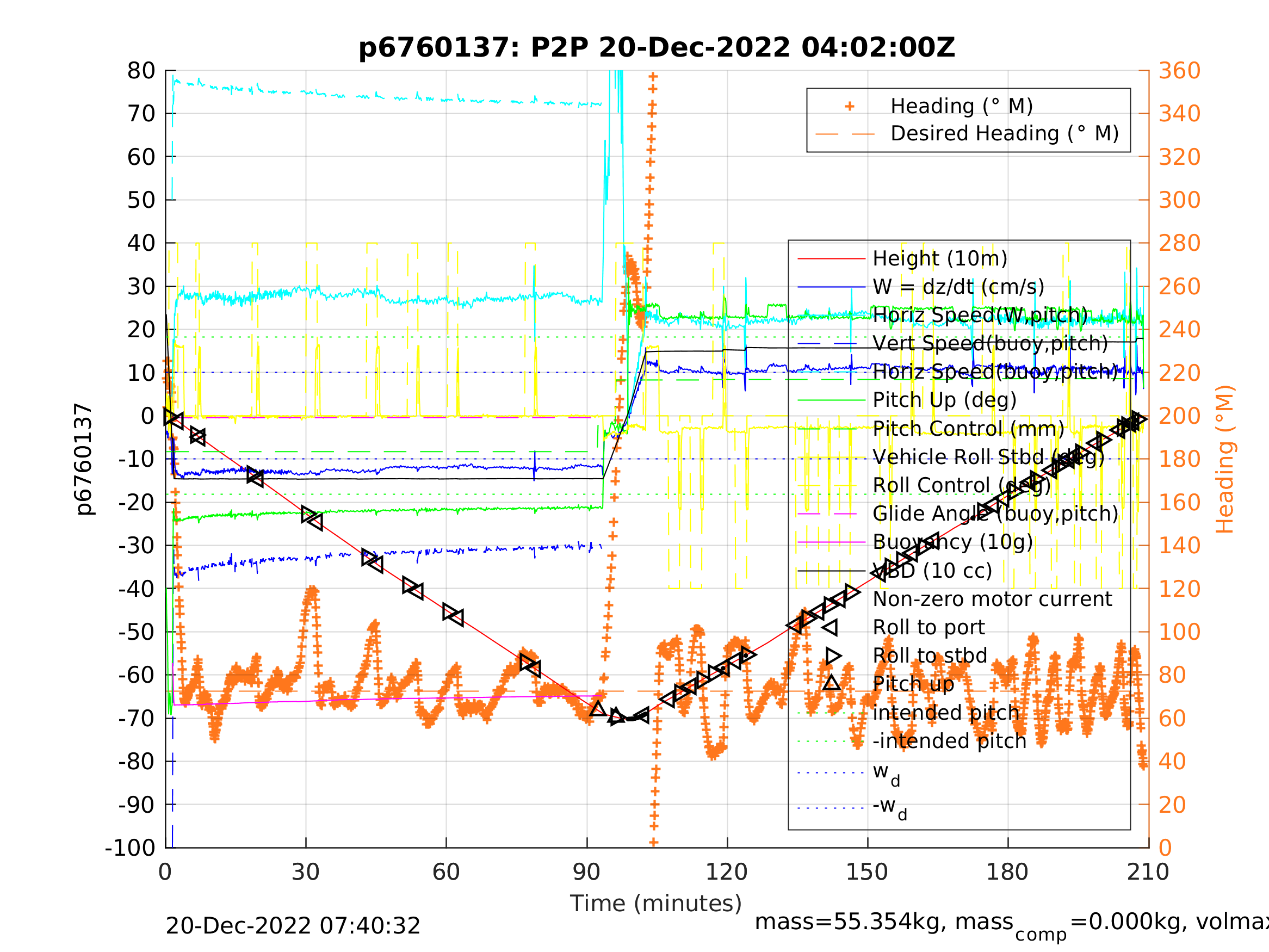Select the 'Vert Speed(buoy,pitch)' legend label
The image size is (1269, 952).
pyautogui.click(x=990, y=343)
